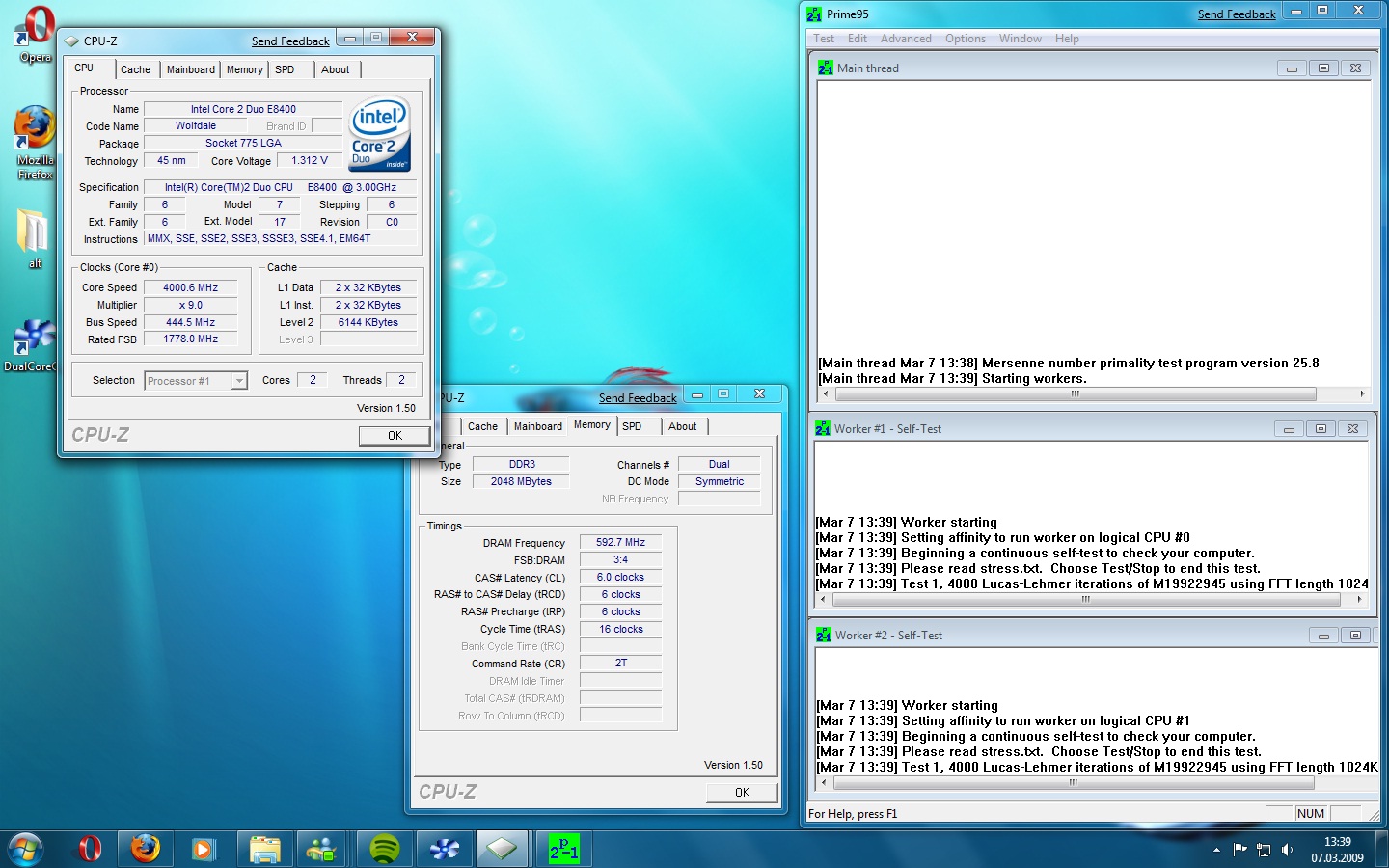Switch to Mainboard tab in front CPU-Z

coord(191,69)
